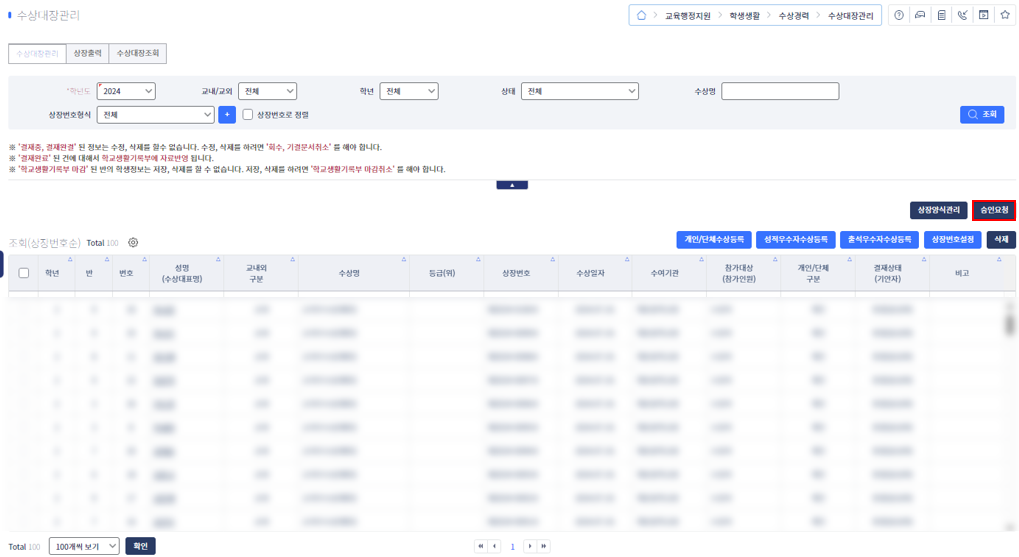Click 학생생활 in the breadcrumb
Screen dimensions: 1019x557
744,16
